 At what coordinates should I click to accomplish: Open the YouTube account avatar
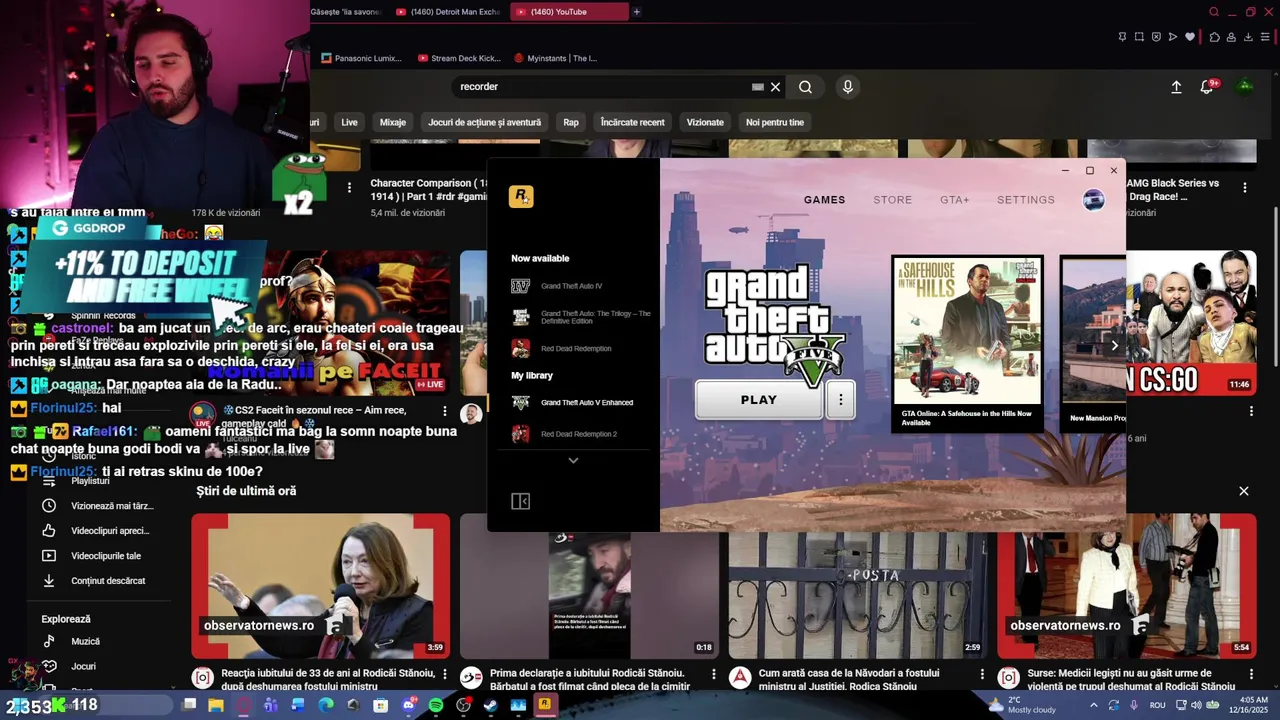pos(1245,86)
